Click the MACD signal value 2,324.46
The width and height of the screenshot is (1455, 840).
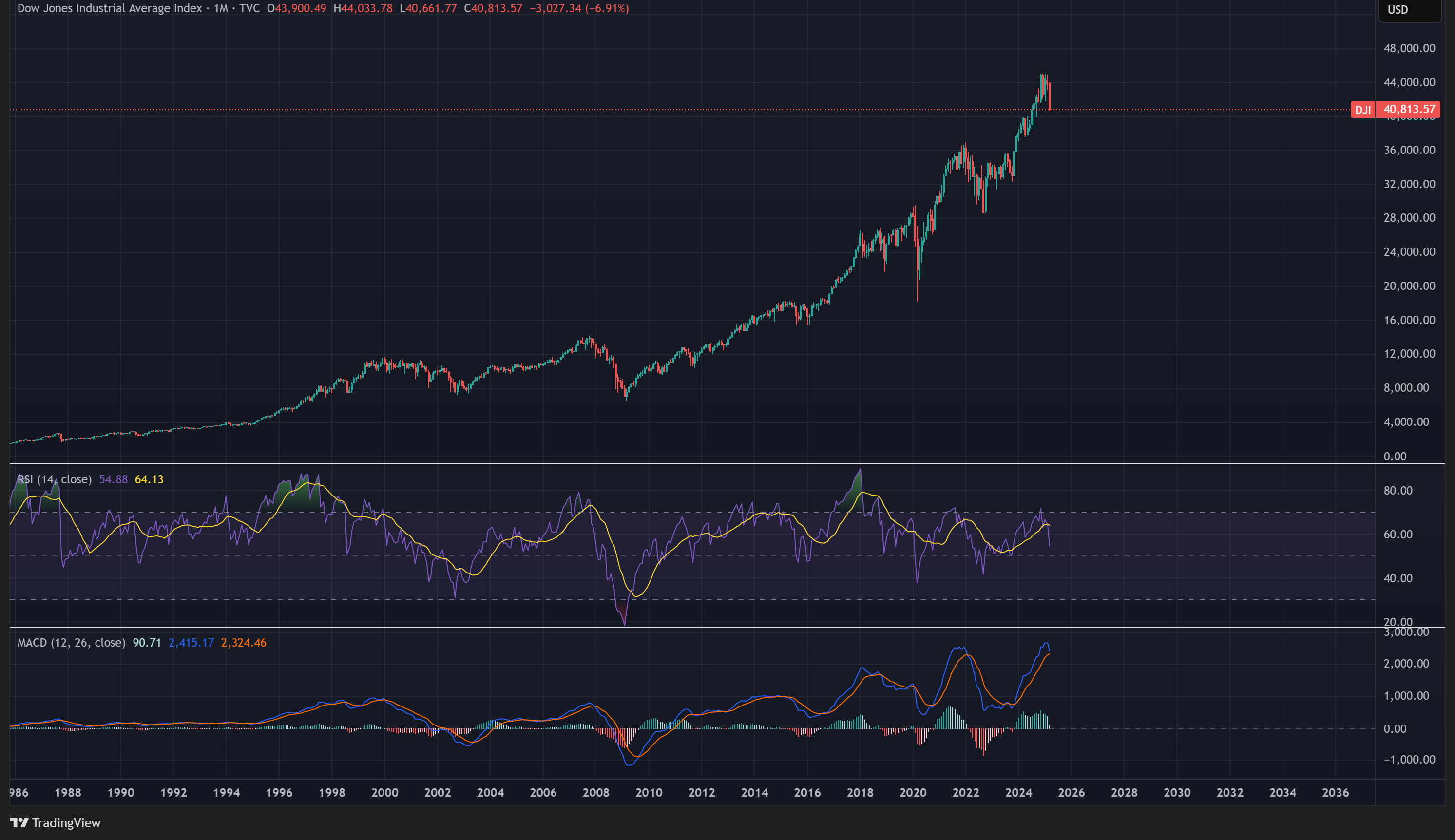coord(244,643)
